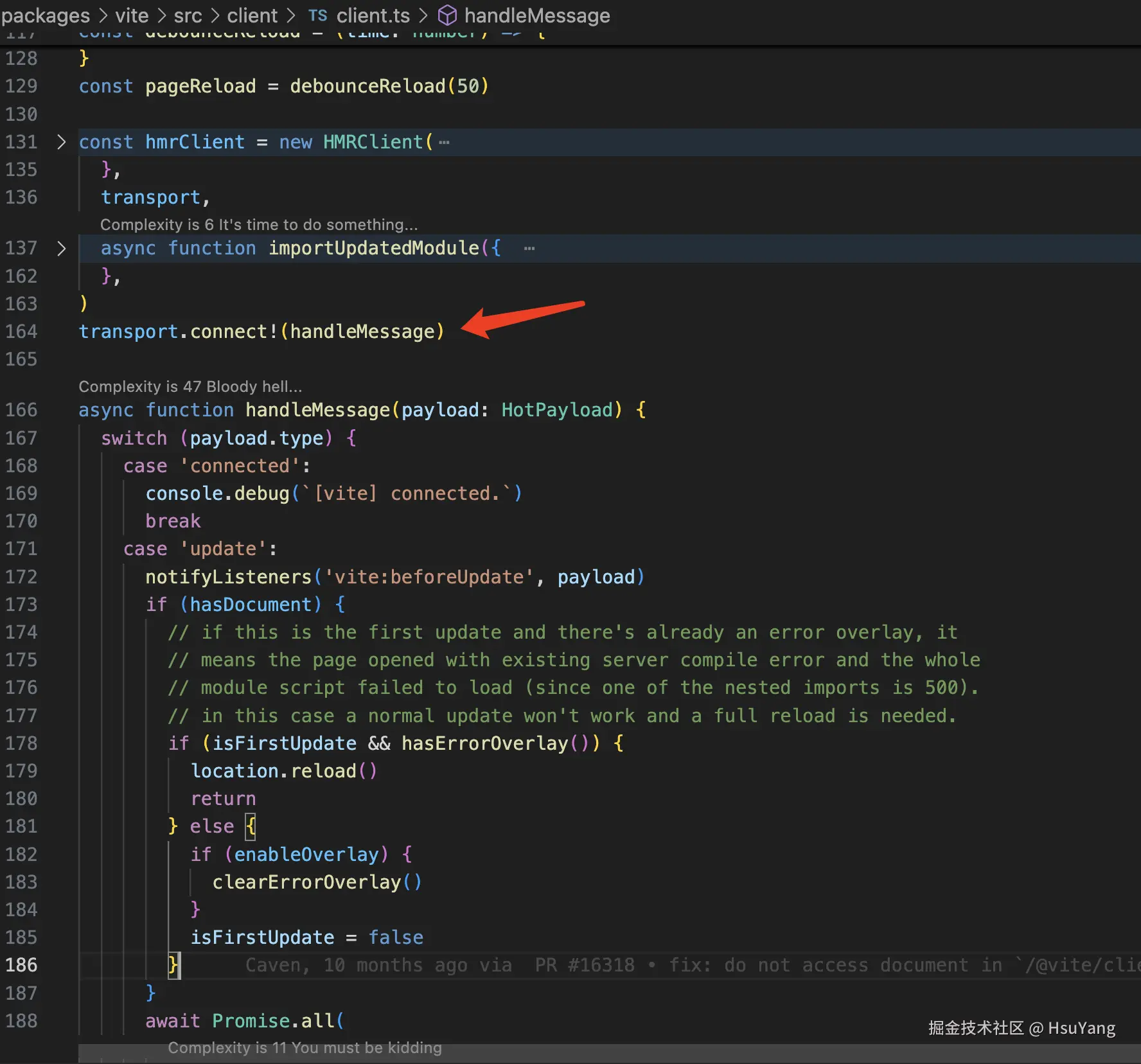Click notifyListeners on line 172

pos(228,577)
